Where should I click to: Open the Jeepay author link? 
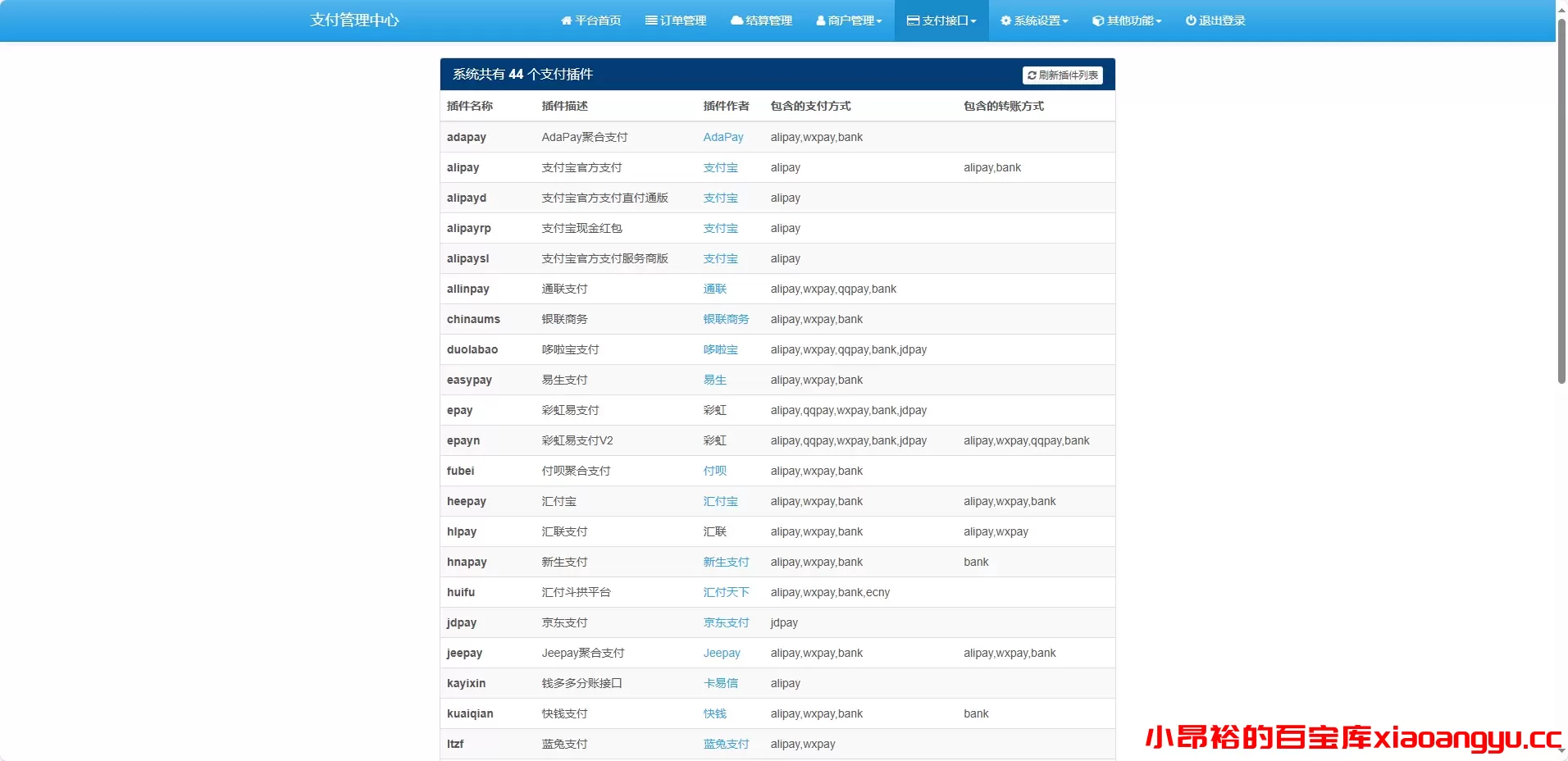(722, 653)
